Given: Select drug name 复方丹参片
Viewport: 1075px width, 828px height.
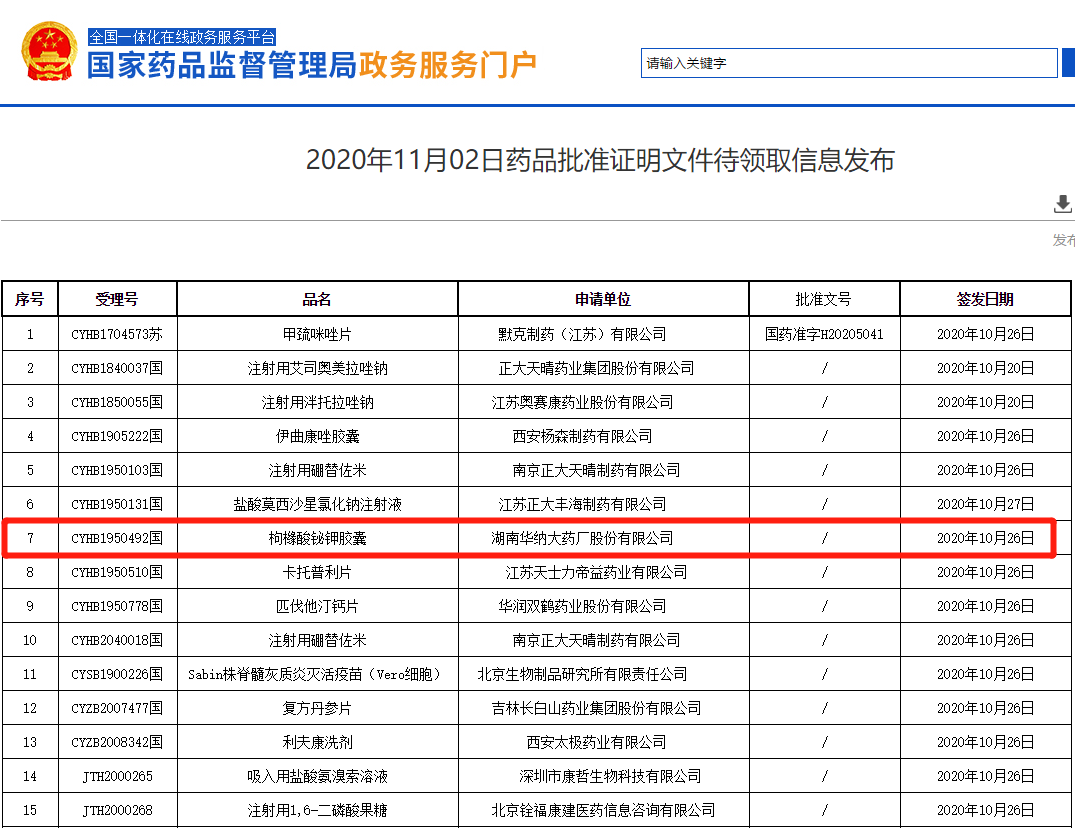Looking at the screenshot, I should (317, 708).
